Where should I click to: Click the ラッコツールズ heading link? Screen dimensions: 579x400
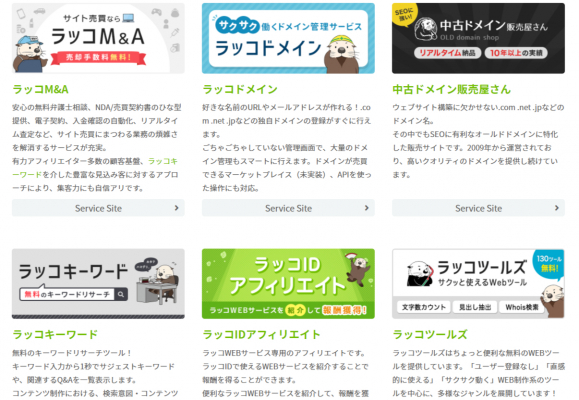[430, 335]
